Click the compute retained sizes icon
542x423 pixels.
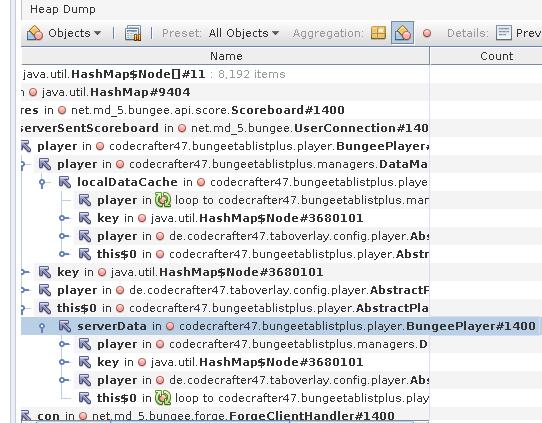pyautogui.click(x=133, y=33)
